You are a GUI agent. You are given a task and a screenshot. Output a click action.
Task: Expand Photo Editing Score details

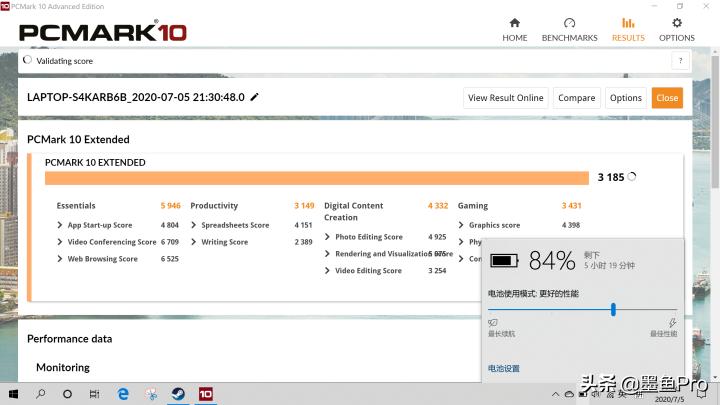tap(327, 237)
